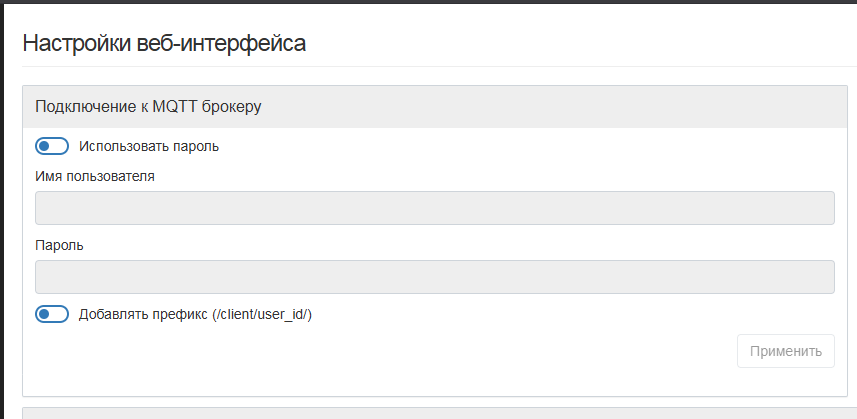Screen dimensions: 857x419
Task: Select the 'Пароль' field label
Action: pos(59,245)
